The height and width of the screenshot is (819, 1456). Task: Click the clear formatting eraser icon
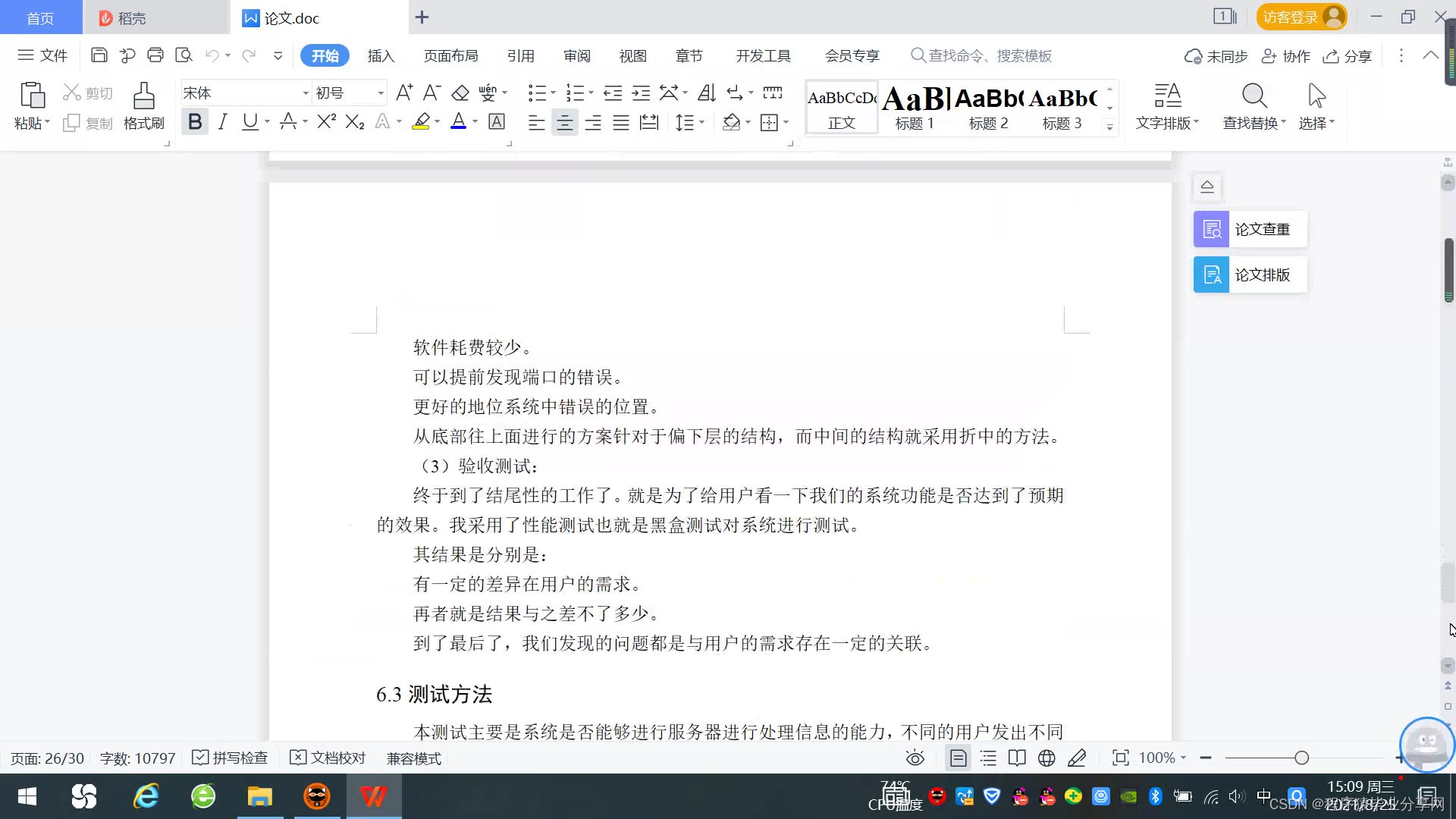(x=460, y=93)
